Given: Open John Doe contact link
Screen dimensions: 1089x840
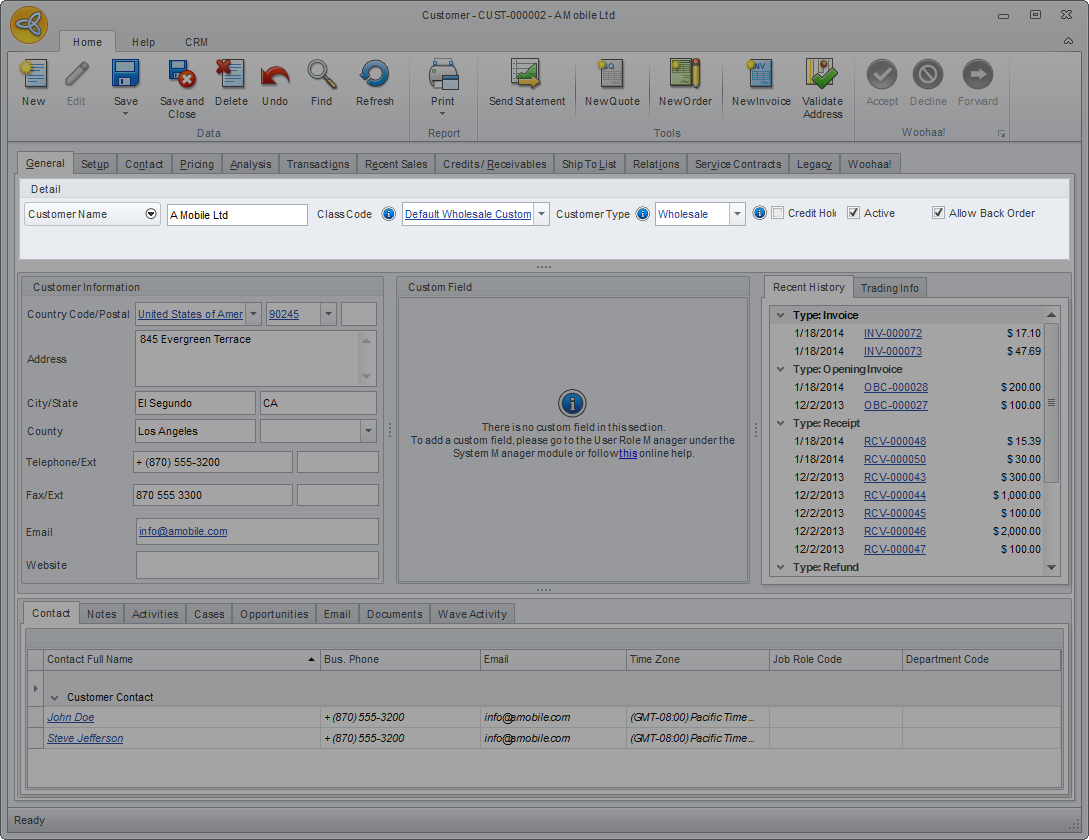Looking at the screenshot, I should (x=71, y=717).
